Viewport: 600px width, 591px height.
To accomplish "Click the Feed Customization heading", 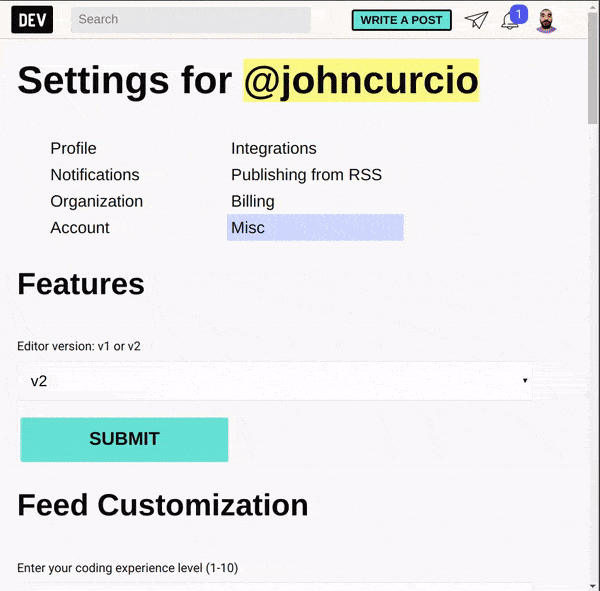I will coord(163,505).
